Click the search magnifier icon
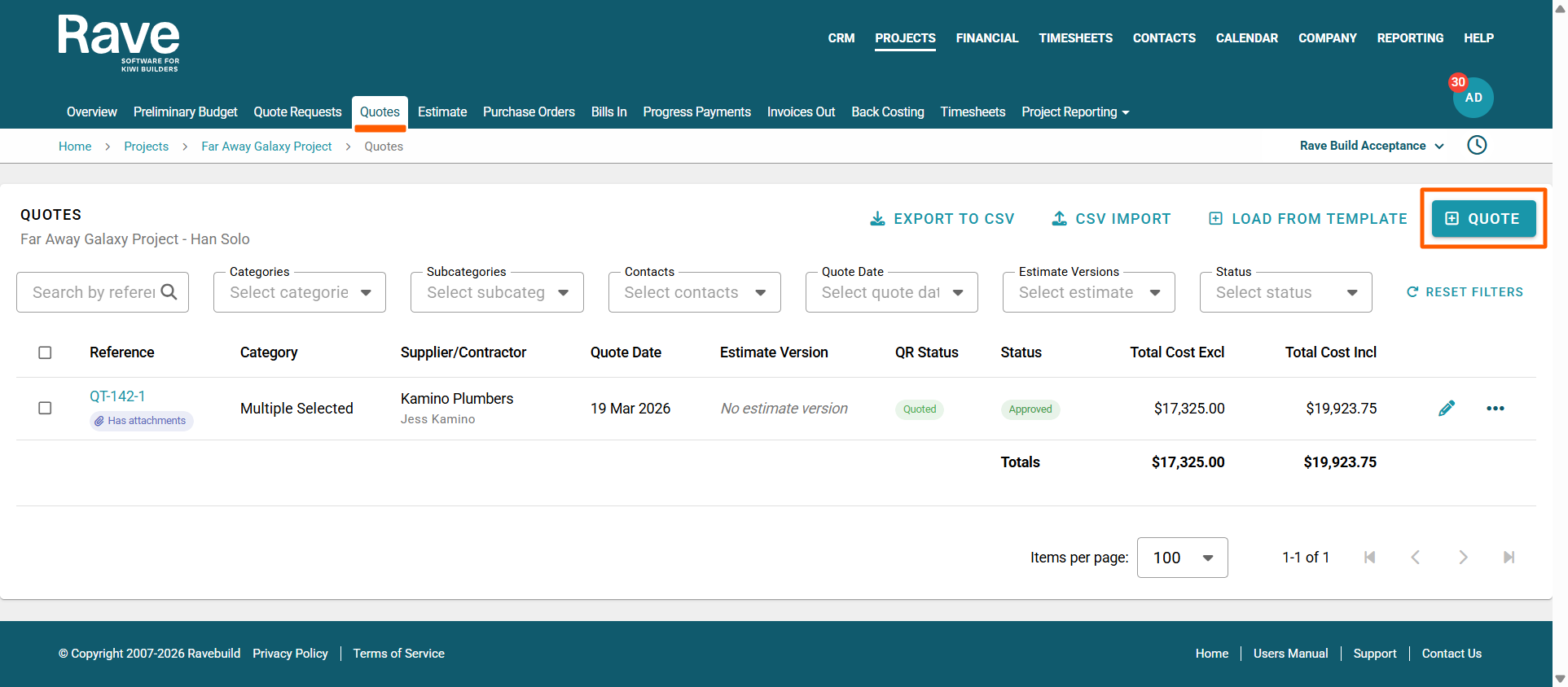Viewport: 1568px width, 687px height. (169, 292)
